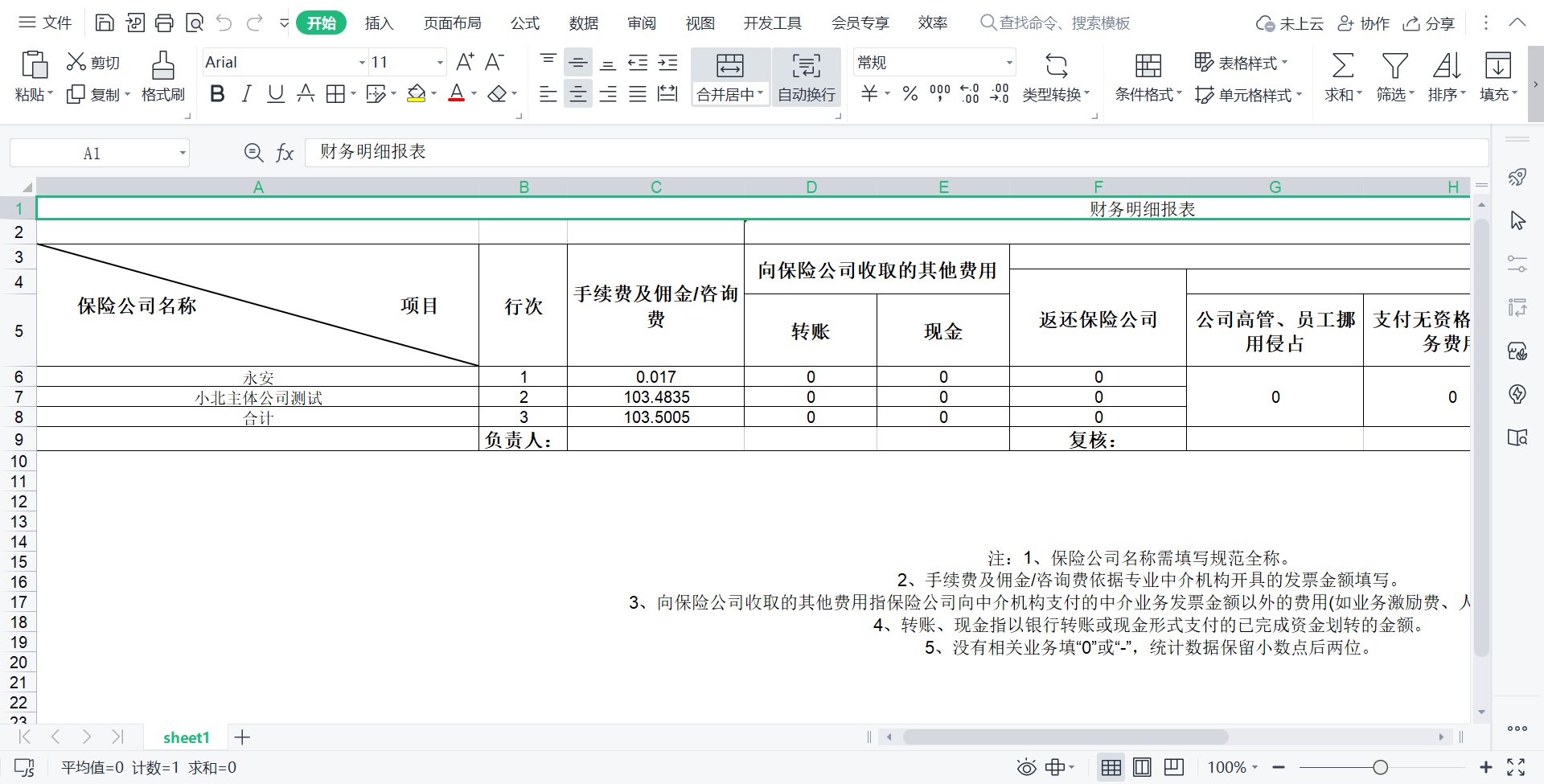Toggle Bold formatting

click(217, 94)
